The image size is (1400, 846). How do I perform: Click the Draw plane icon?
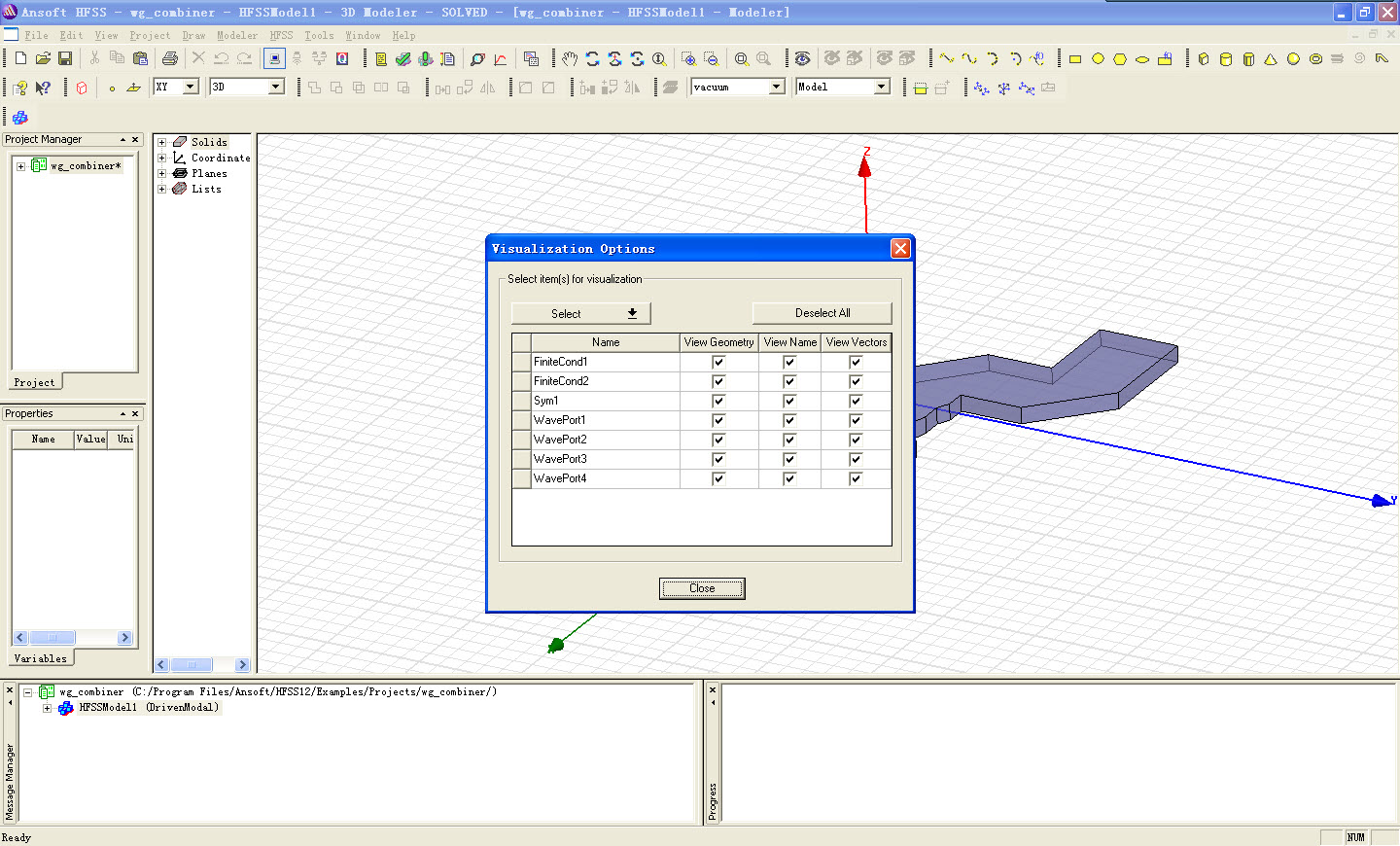pos(134,88)
